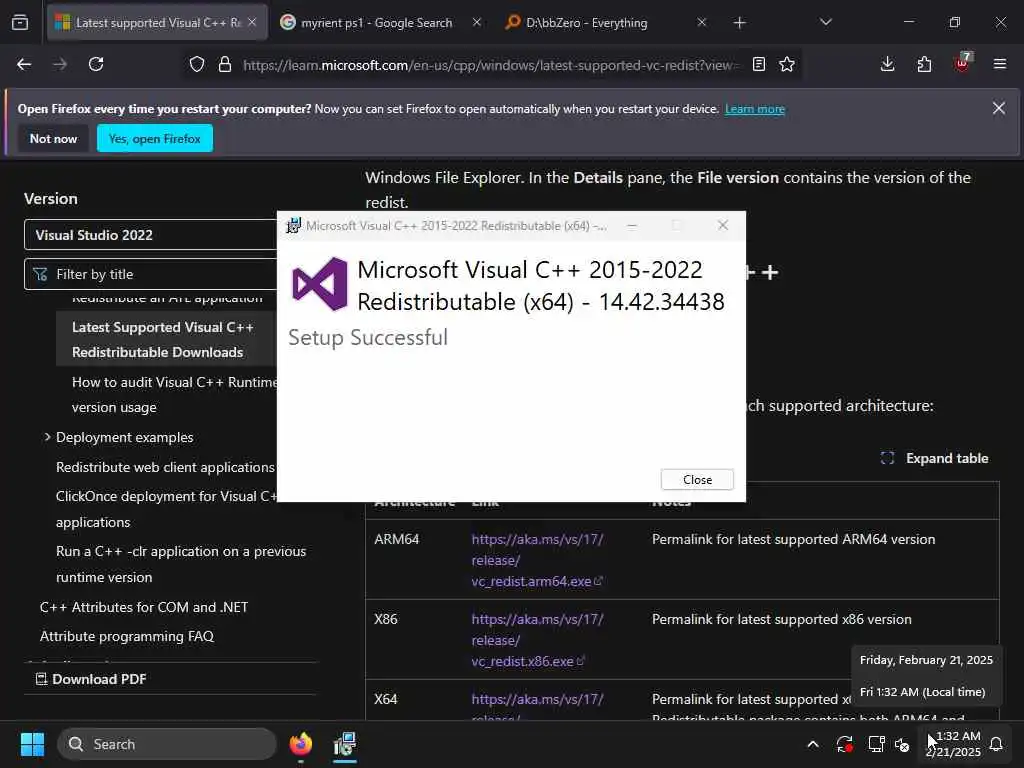Click 'Permalink for latest supported ARM64 version'
The width and height of the screenshot is (1024, 768).
pyautogui.click(x=793, y=539)
